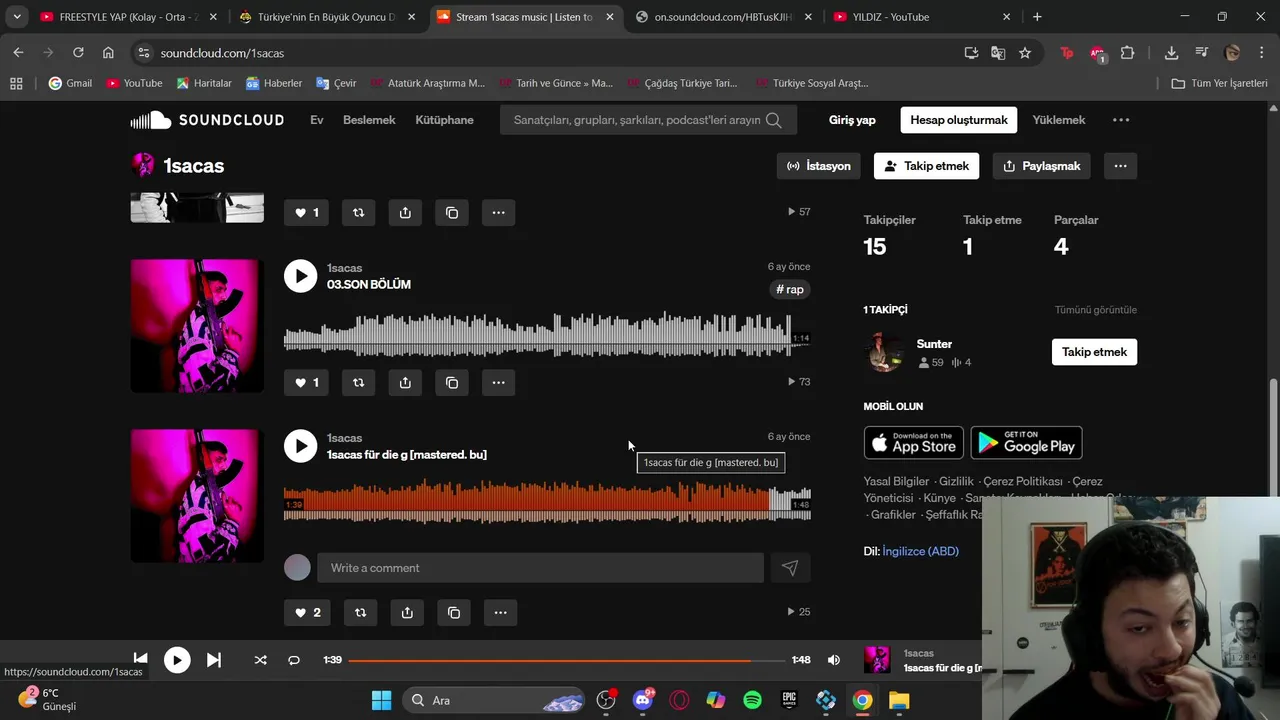Share the 1sacas für die g track
Screen dimensions: 1280x720
407,612
